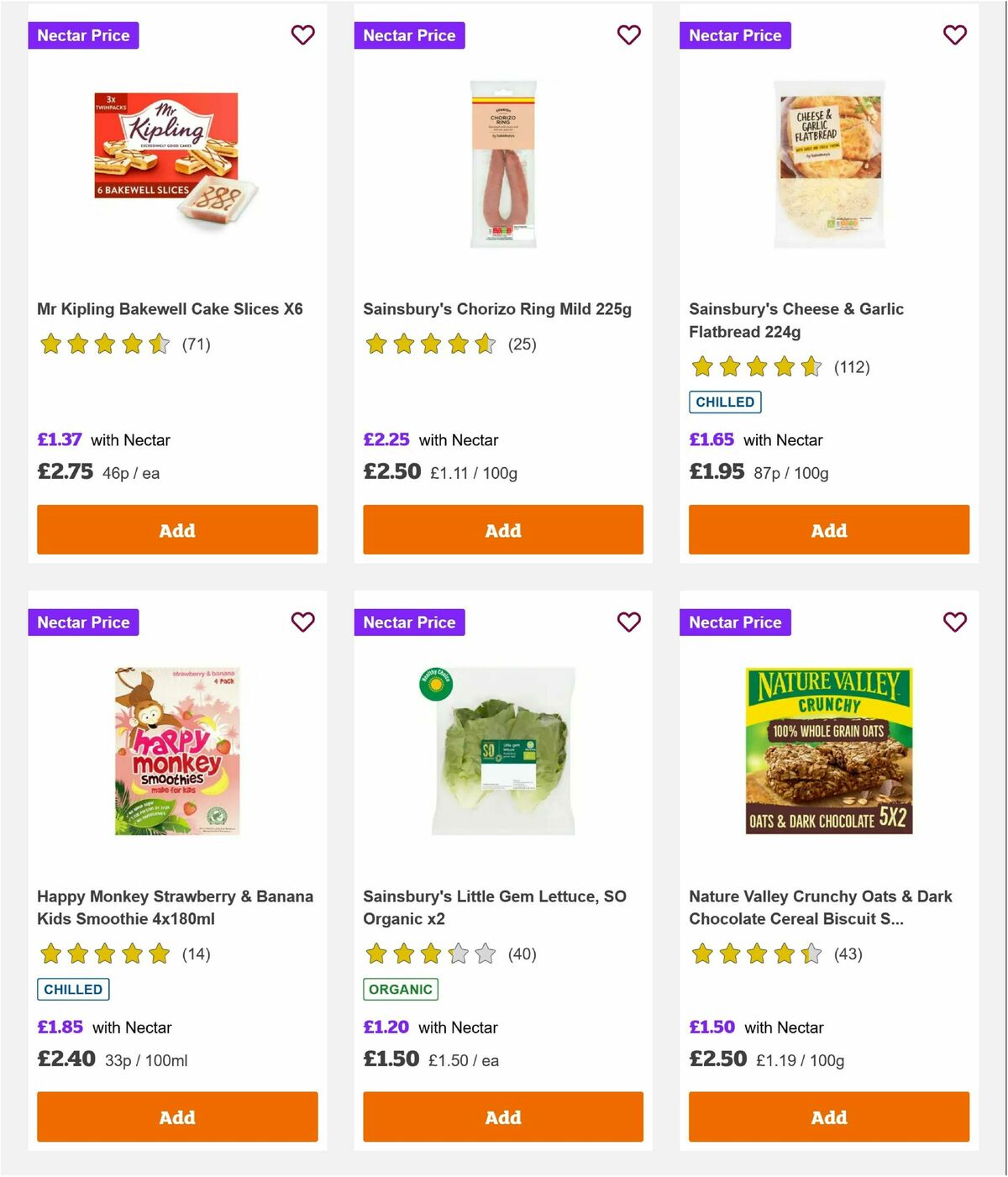Toggle the wishlist heart for Chorizo Ring Mild
The height and width of the screenshot is (1177, 1008).
pos(628,35)
